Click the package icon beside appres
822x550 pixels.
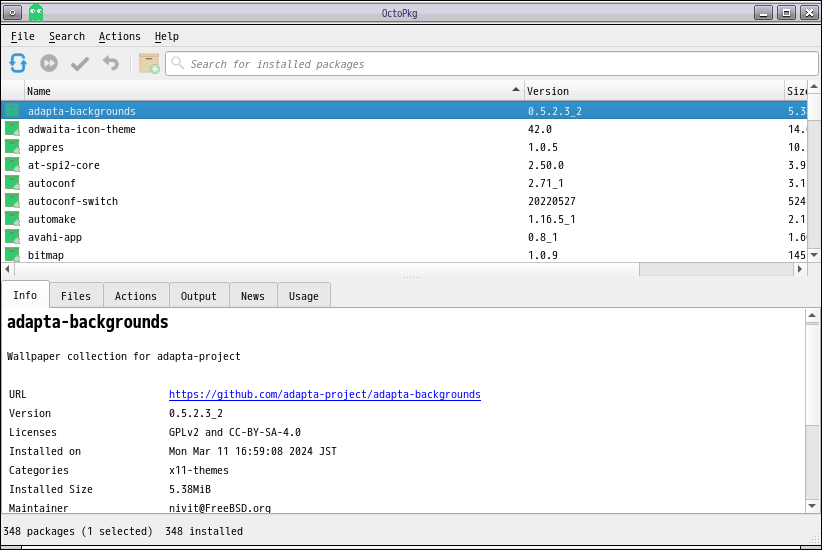(13, 147)
